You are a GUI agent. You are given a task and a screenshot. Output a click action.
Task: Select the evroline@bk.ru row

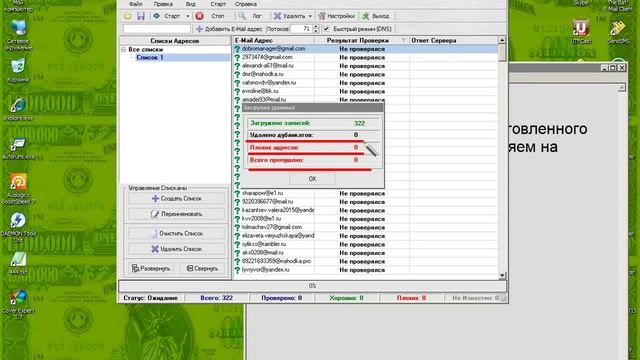(x=366, y=91)
